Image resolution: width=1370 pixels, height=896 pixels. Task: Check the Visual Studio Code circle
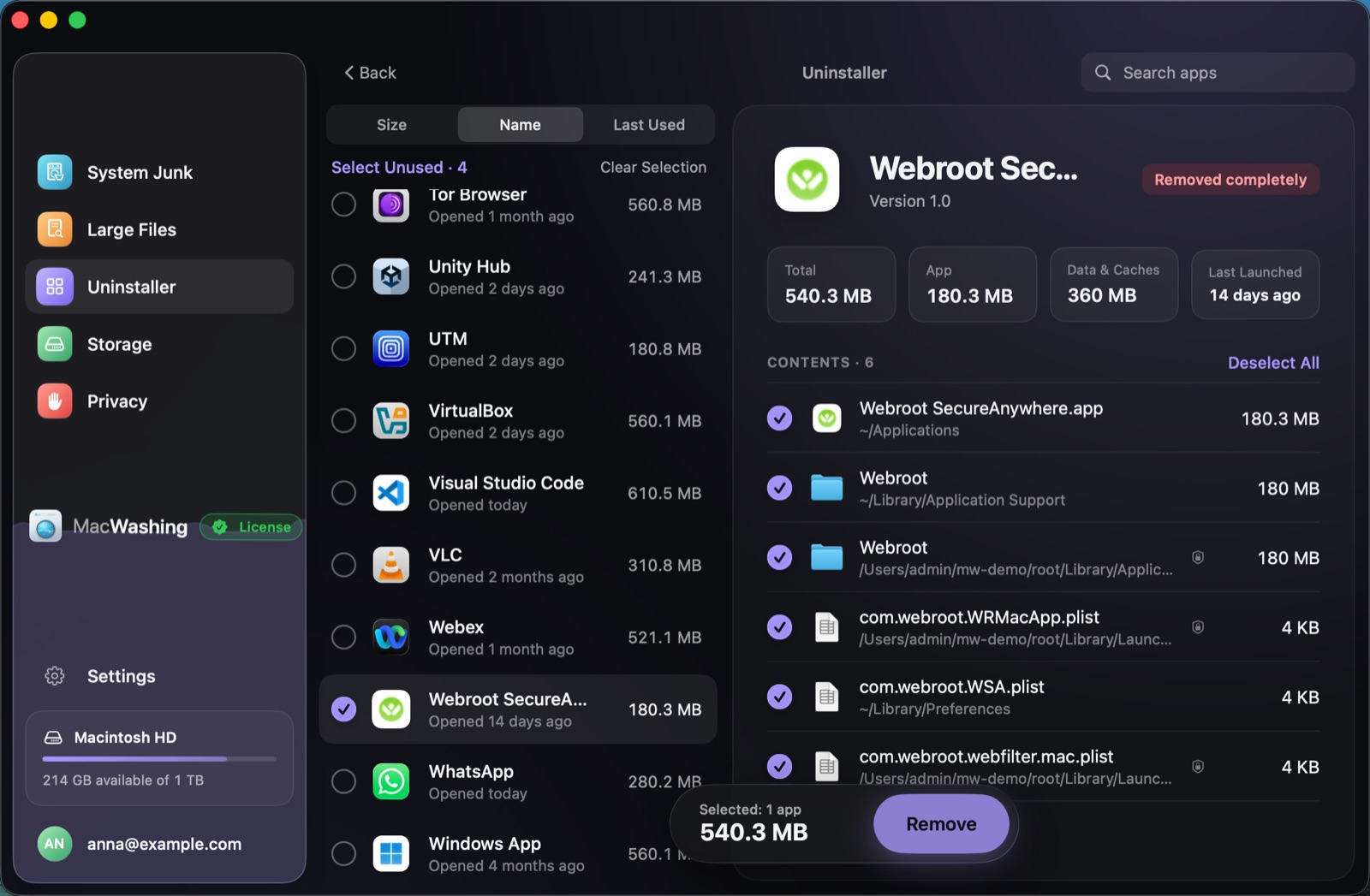tap(343, 493)
